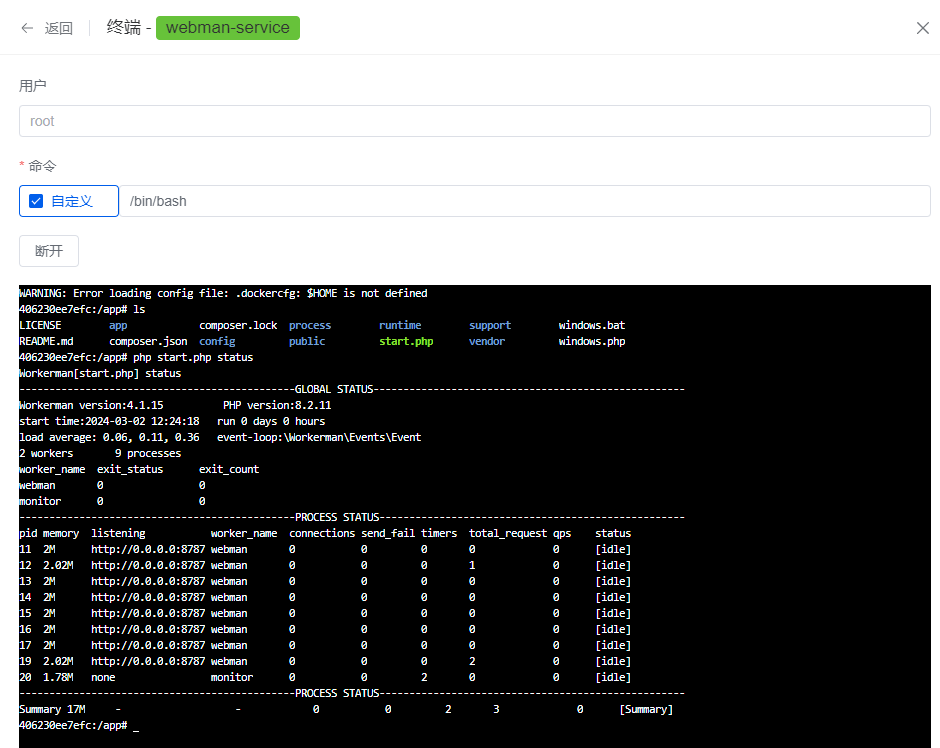This screenshot has height=748, width=940.
Task: Click the pid 19 process row
Action: coord(325,662)
